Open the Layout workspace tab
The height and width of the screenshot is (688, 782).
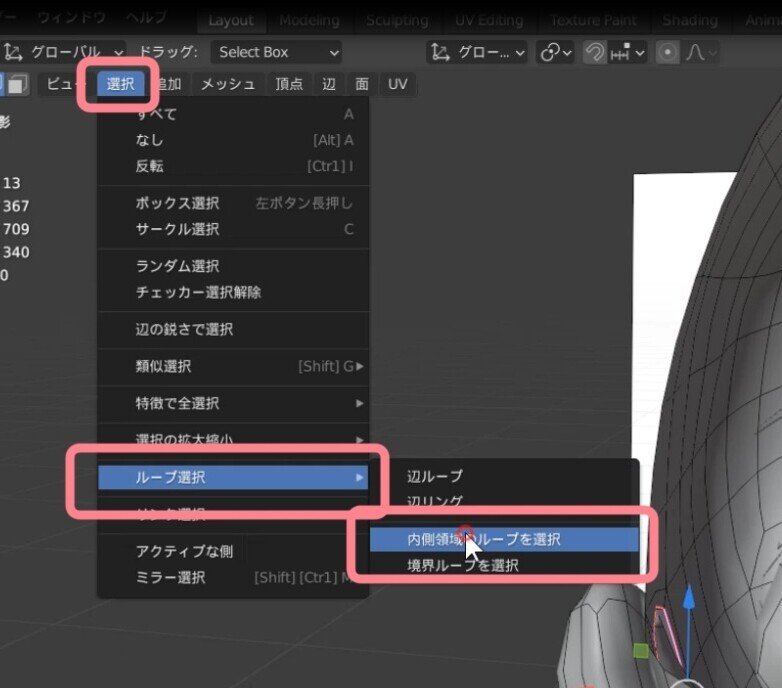(x=231, y=20)
